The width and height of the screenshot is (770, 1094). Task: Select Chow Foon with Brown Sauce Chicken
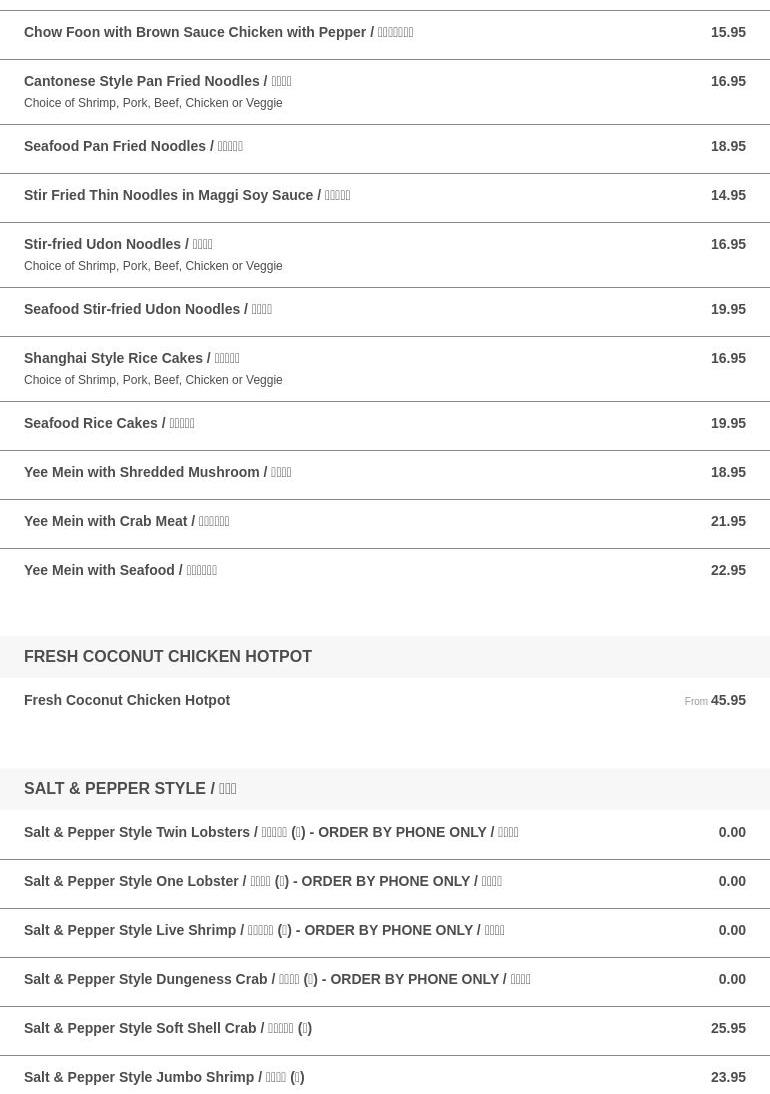point(385,35)
